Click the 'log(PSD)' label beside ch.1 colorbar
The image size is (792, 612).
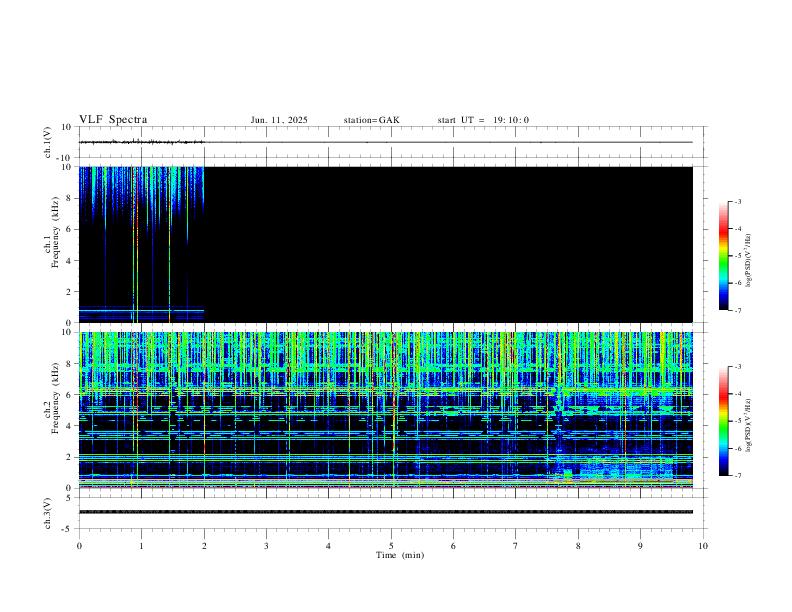(x=749, y=260)
